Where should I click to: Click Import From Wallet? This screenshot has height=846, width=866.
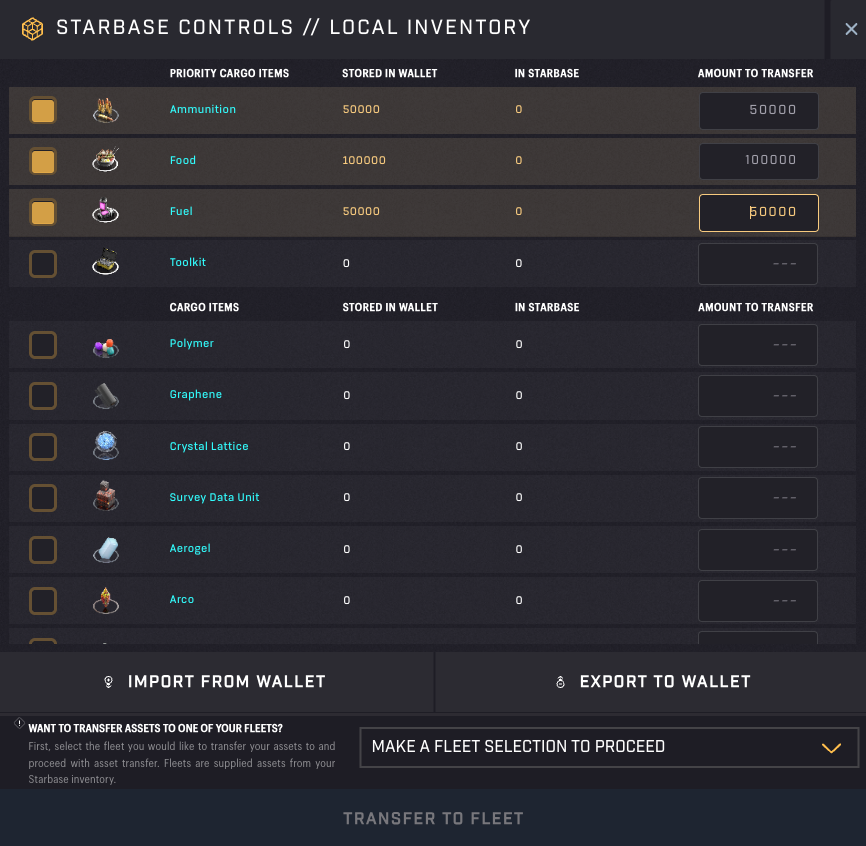(x=217, y=682)
